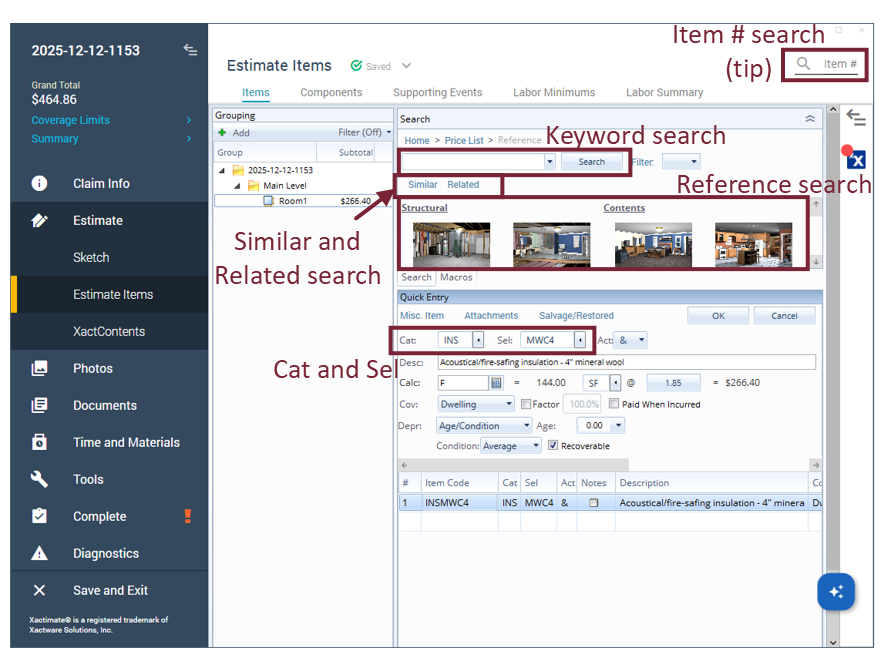Screen dimensions: 896x658
Task: Click the blue AI sparkle assistant button
Action: (x=835, y=591)
